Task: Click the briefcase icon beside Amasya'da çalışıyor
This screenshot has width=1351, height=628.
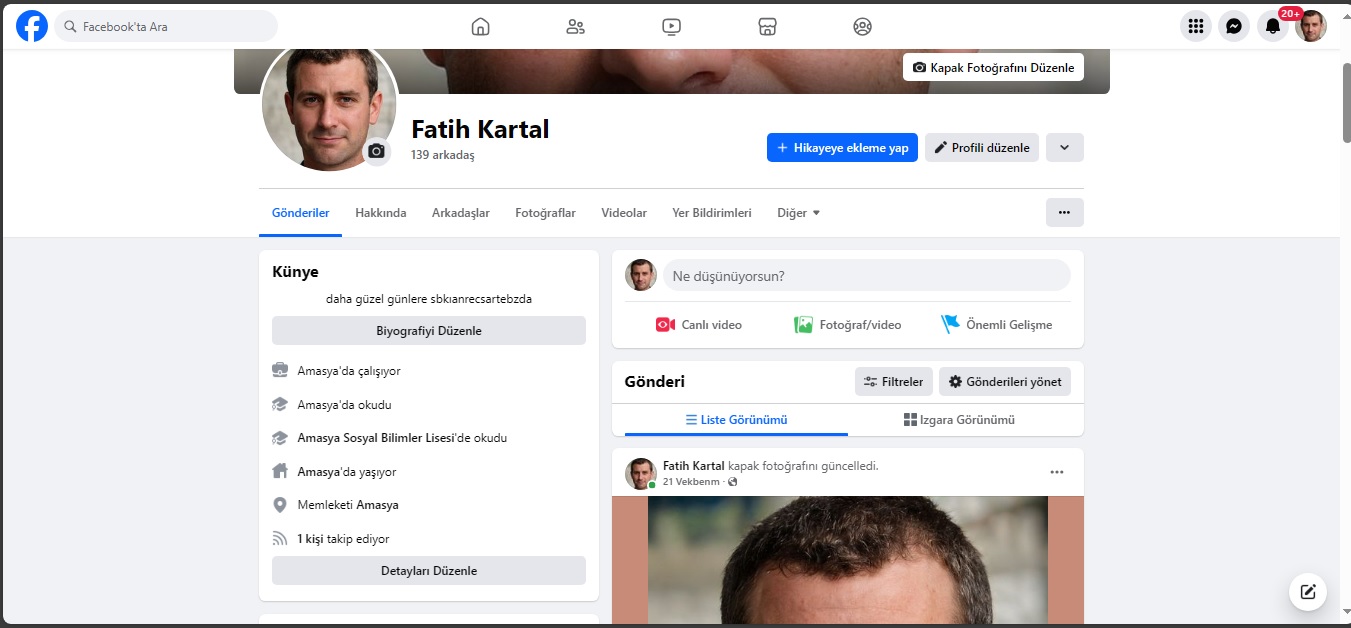Action: (280, 371)
